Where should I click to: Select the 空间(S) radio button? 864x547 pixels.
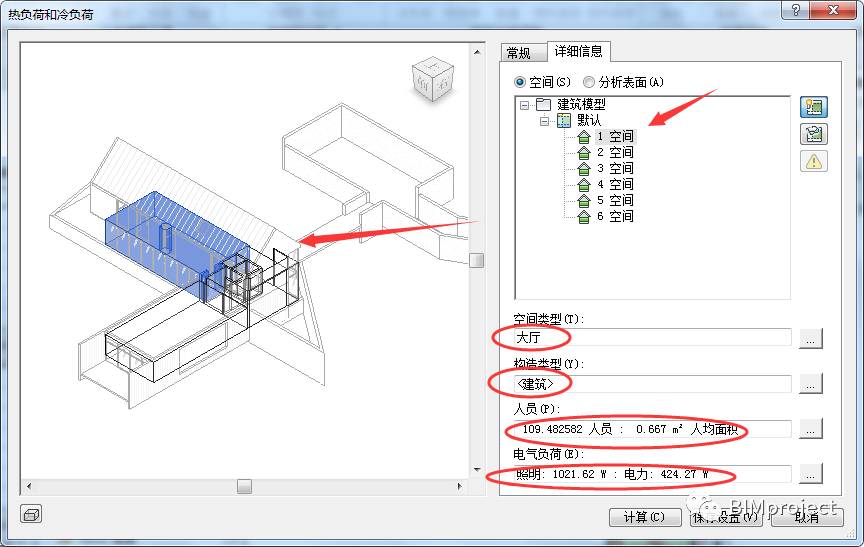click(x=519, y=82)
